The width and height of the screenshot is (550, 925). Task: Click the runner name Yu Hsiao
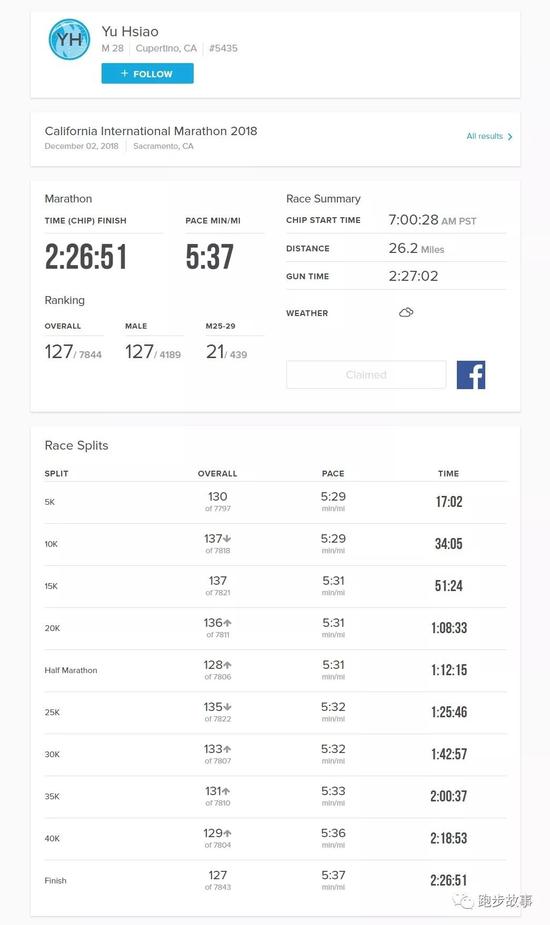coord(130,31)
